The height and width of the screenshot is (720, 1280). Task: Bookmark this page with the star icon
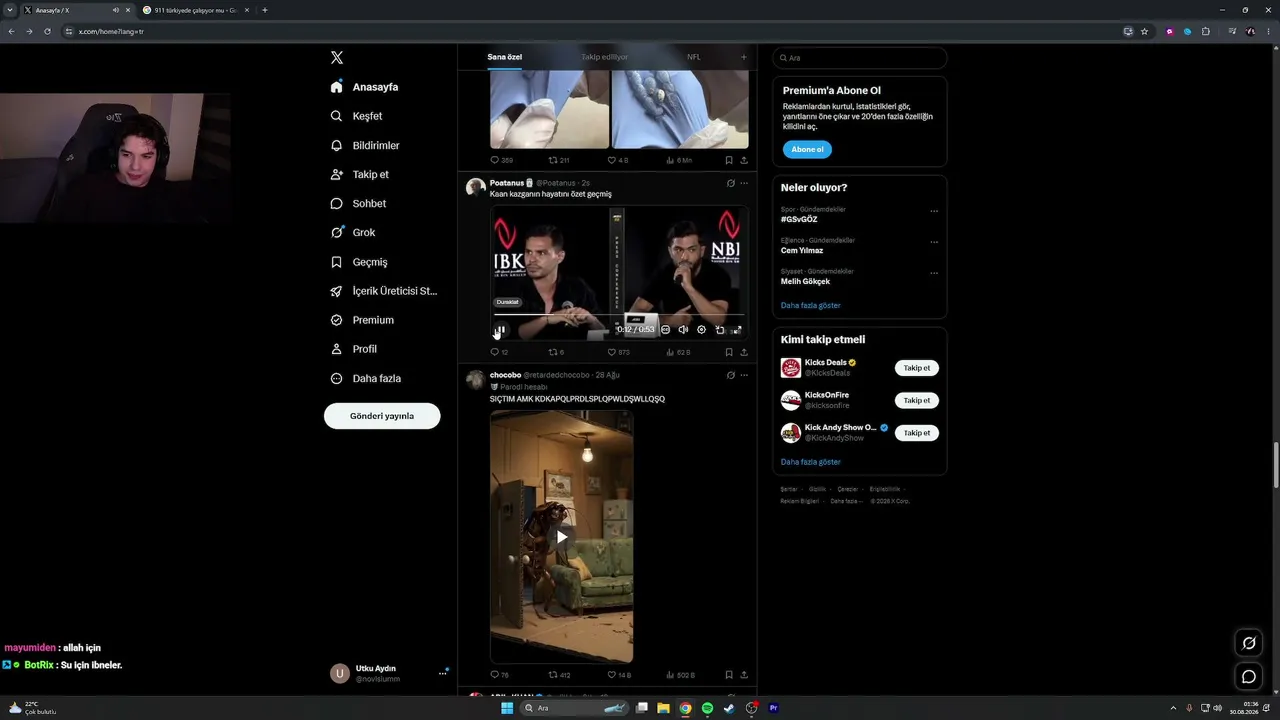click(1145, 31)
